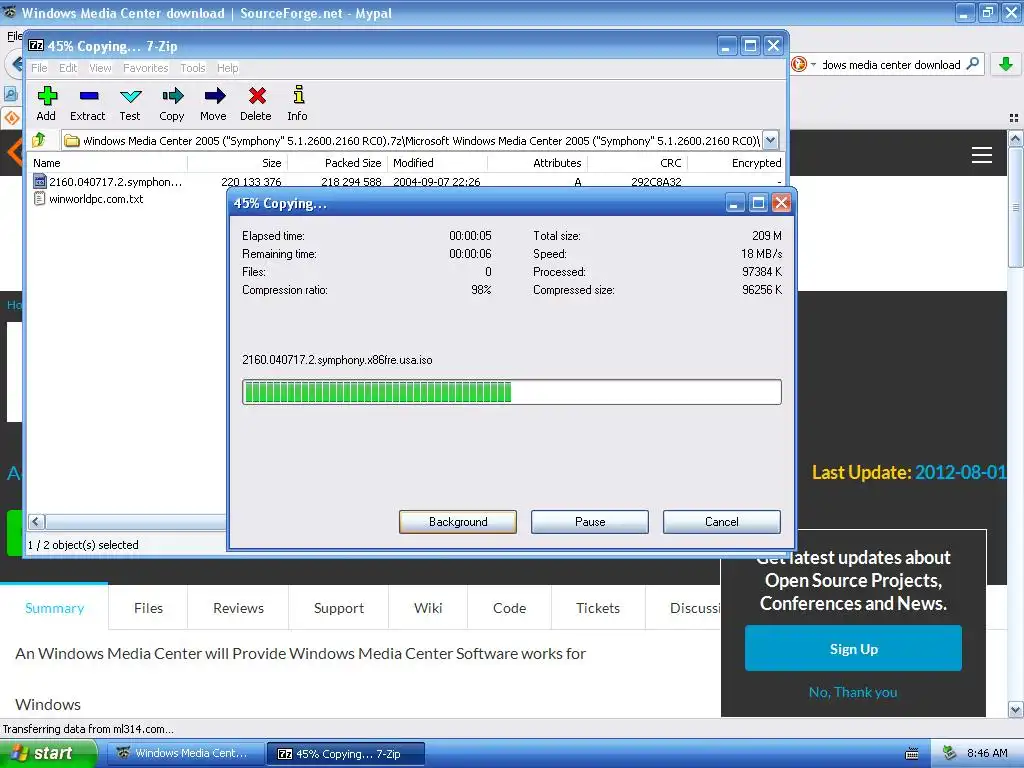Sort by the Name column header
The width and height of the screenshot is (1024, 768).
click(x=108, y=163)
